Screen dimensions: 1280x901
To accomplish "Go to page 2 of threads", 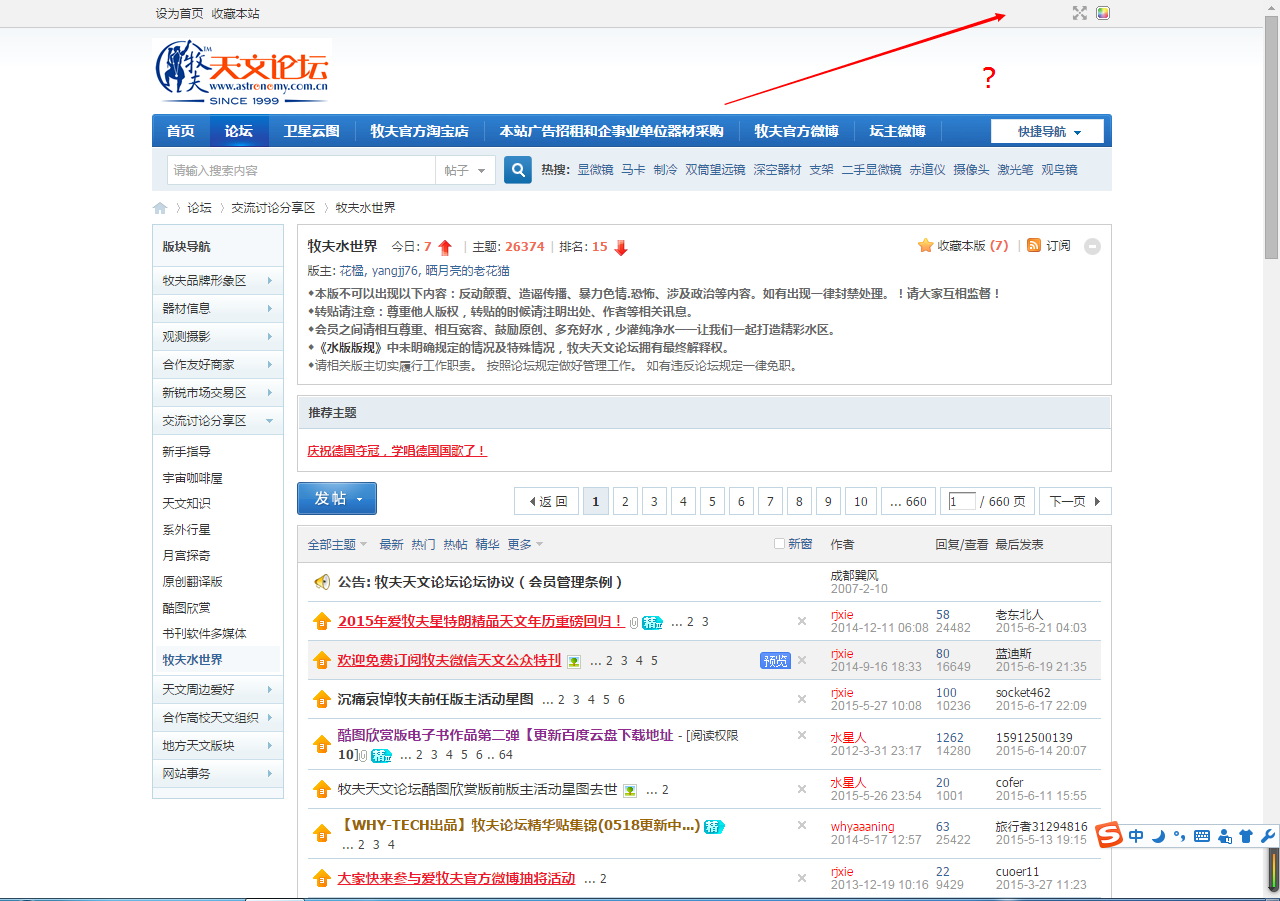I will tap(626, 501).
